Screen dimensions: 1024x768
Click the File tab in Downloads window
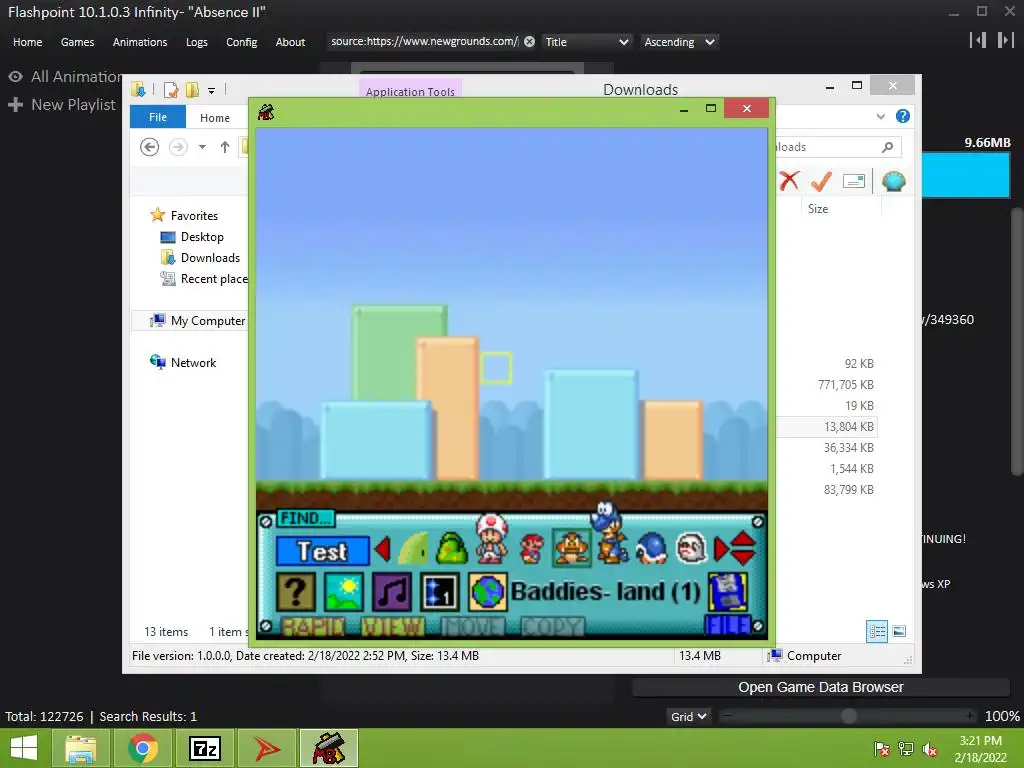[158, 117]
